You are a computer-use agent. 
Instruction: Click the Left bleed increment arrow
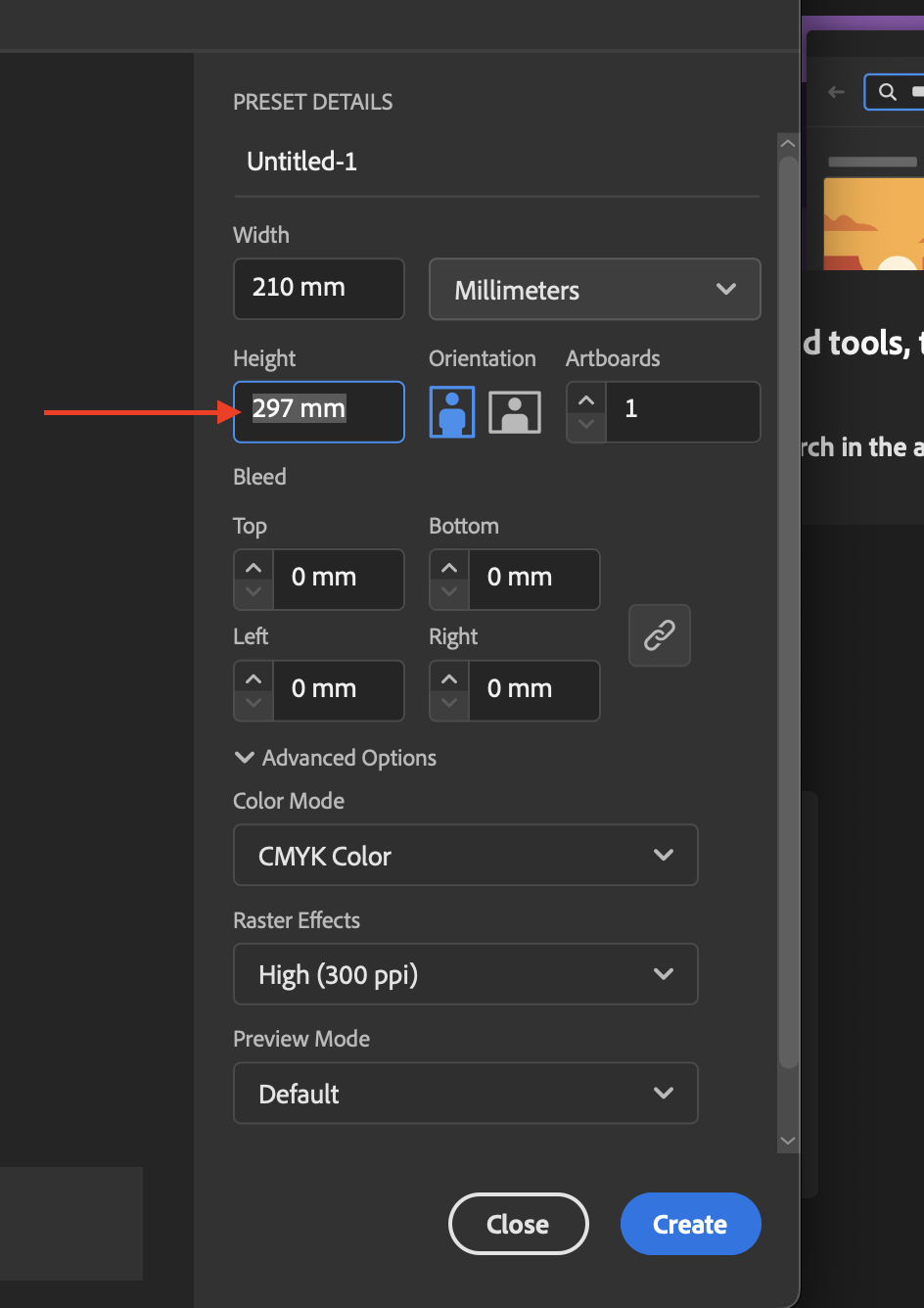coord(253,677)
